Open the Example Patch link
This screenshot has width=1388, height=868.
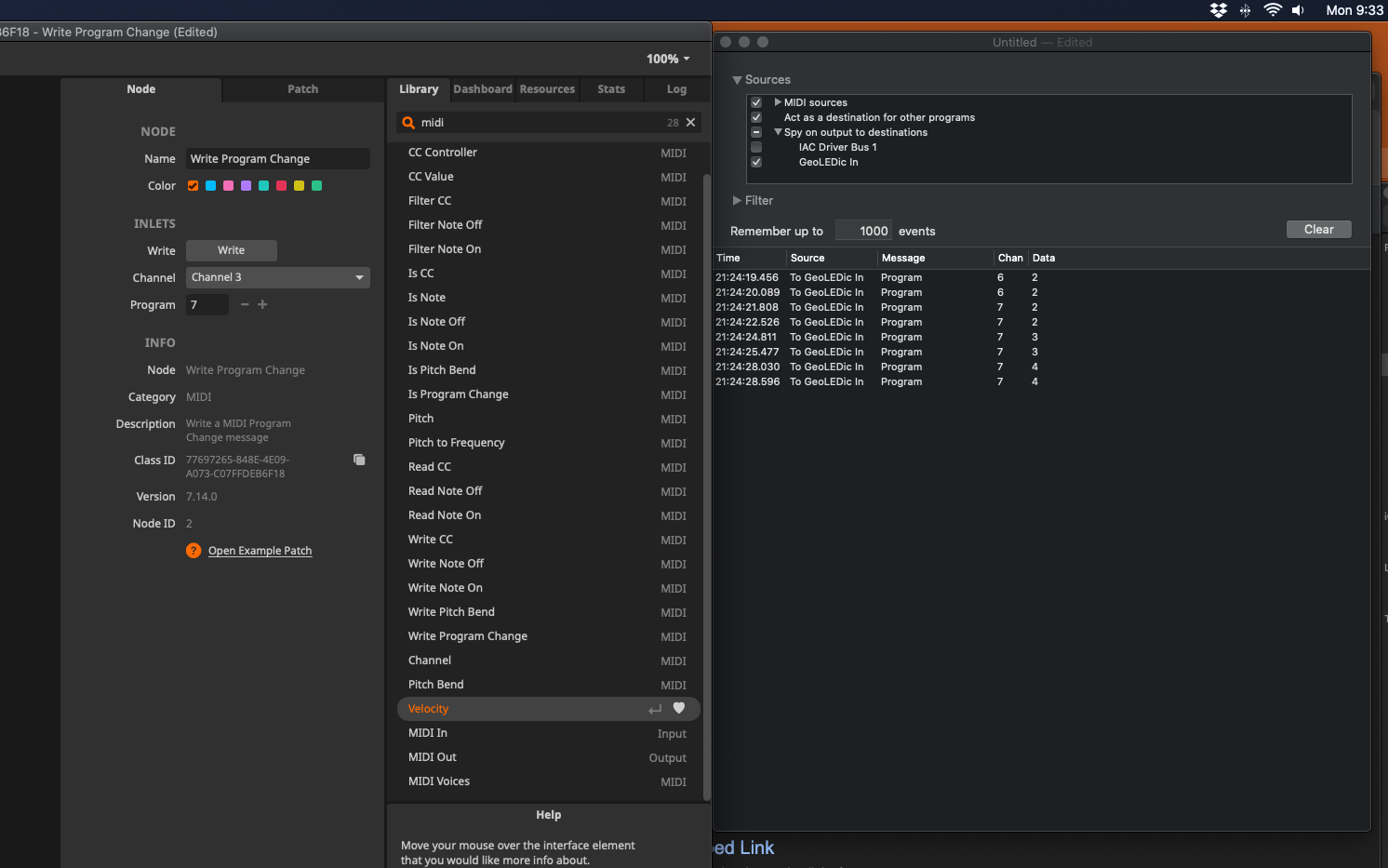260,551
